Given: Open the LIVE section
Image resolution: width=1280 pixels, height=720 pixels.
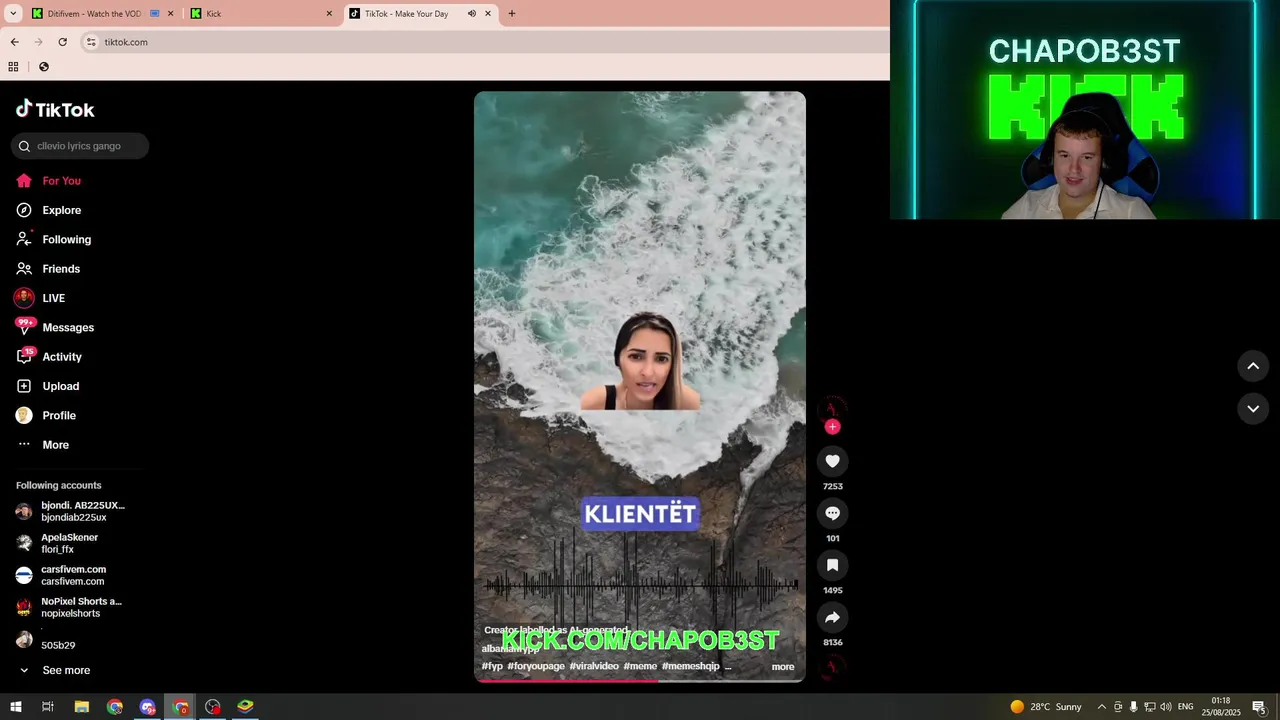Looking at the screenshot, I should pos(53,298).
